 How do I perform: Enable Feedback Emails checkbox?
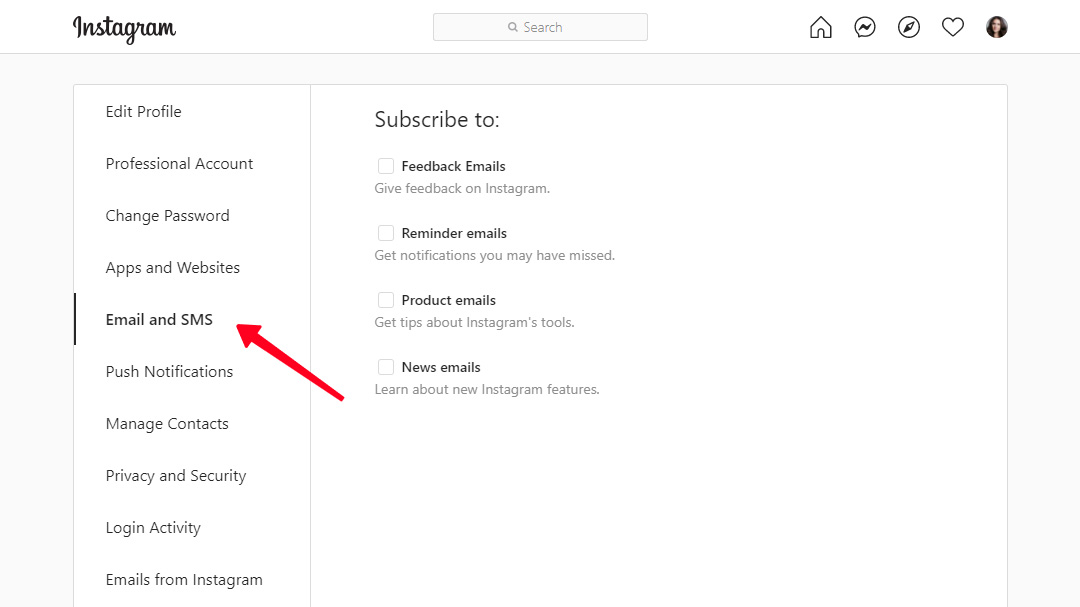tap(386, 166)
